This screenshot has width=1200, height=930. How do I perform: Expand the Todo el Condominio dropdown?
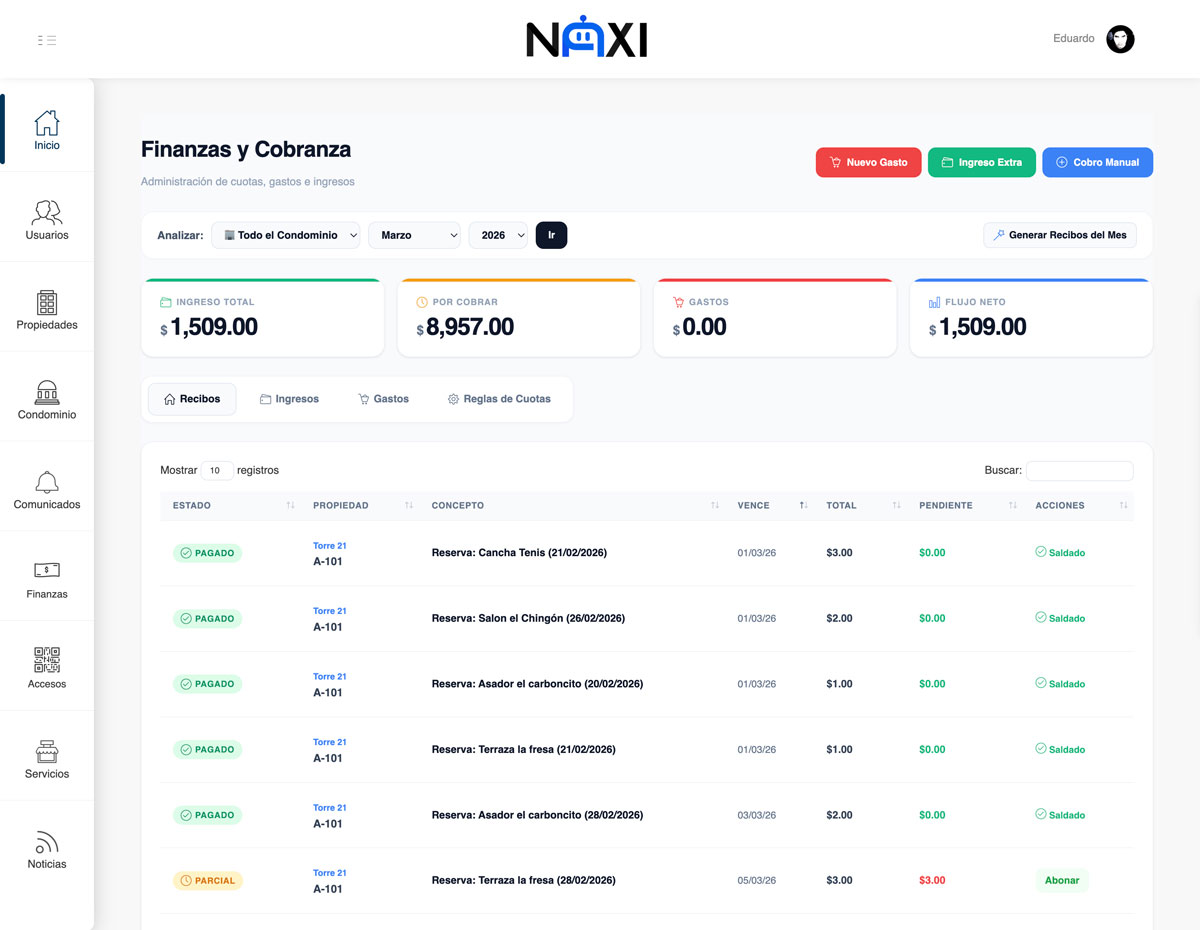click(x=287, y=235)
